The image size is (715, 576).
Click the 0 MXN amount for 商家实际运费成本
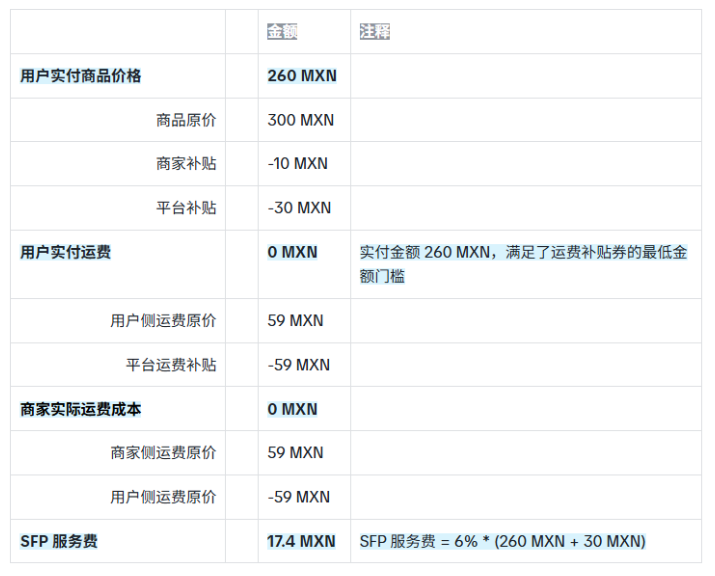tap(292, 409)
